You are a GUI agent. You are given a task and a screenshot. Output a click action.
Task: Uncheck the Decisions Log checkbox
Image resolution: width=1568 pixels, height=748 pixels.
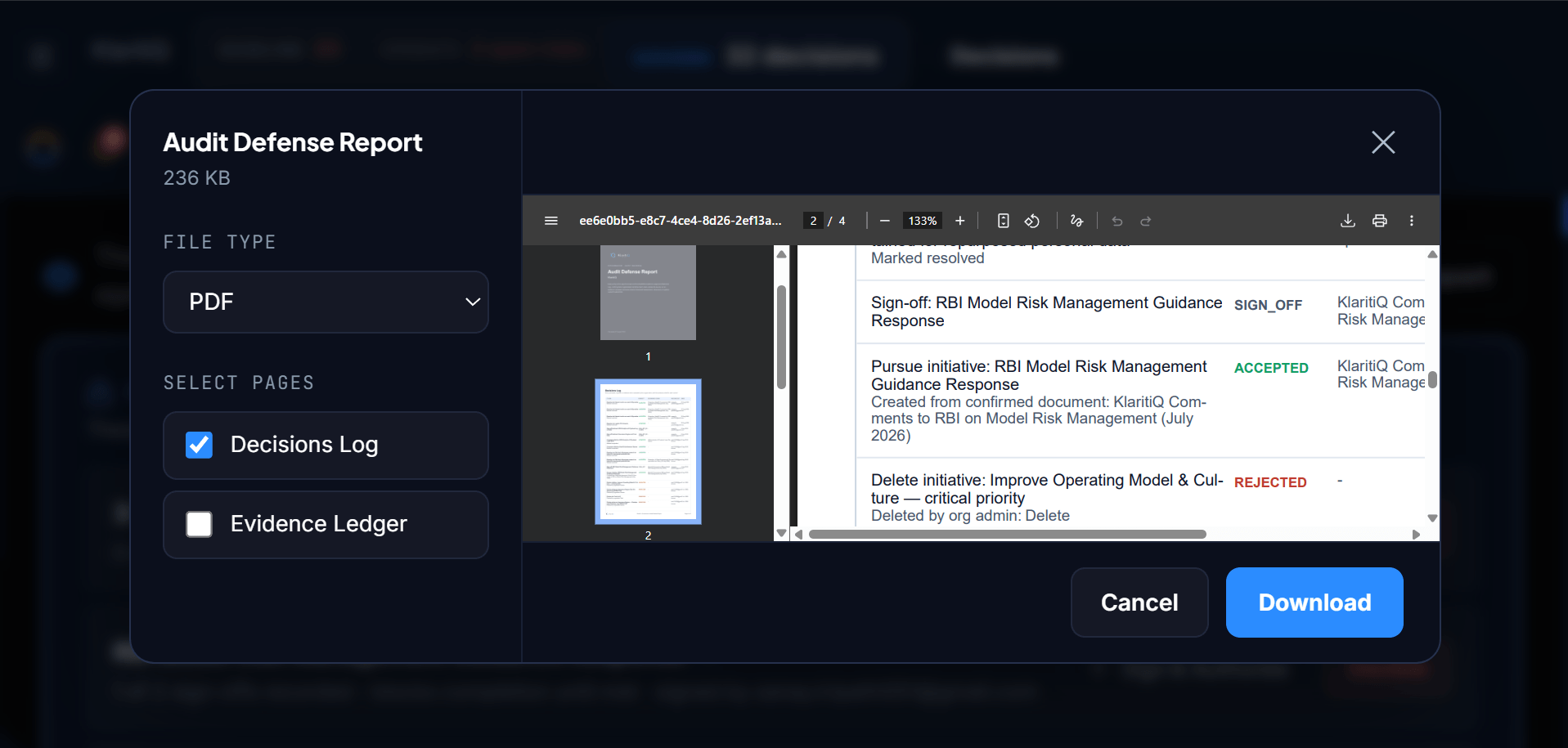click(199, 445)
